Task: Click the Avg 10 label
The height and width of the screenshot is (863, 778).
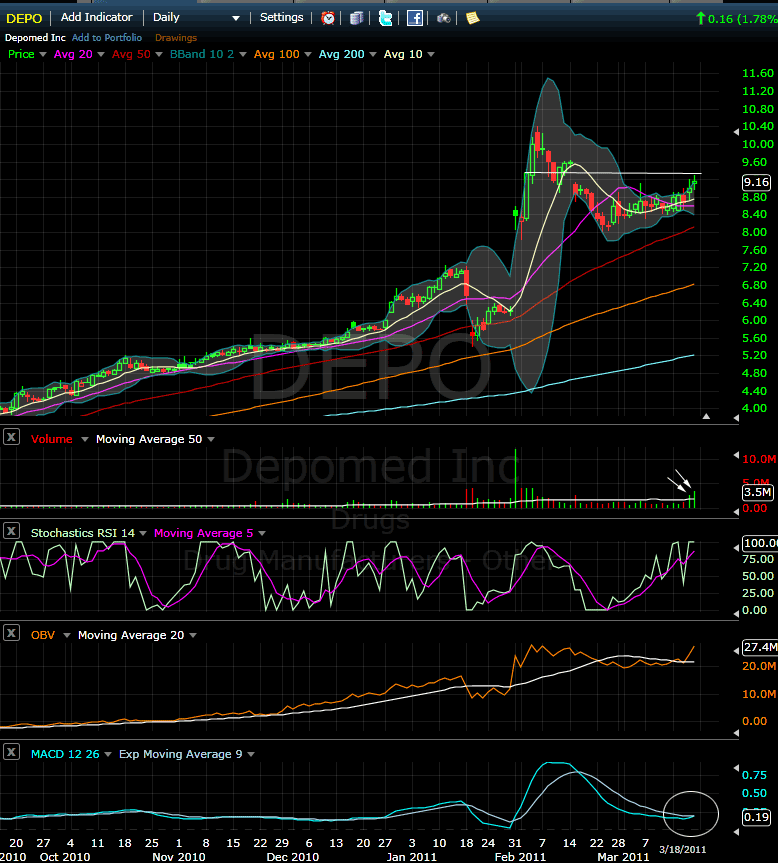Action: [x=403, y=54]
